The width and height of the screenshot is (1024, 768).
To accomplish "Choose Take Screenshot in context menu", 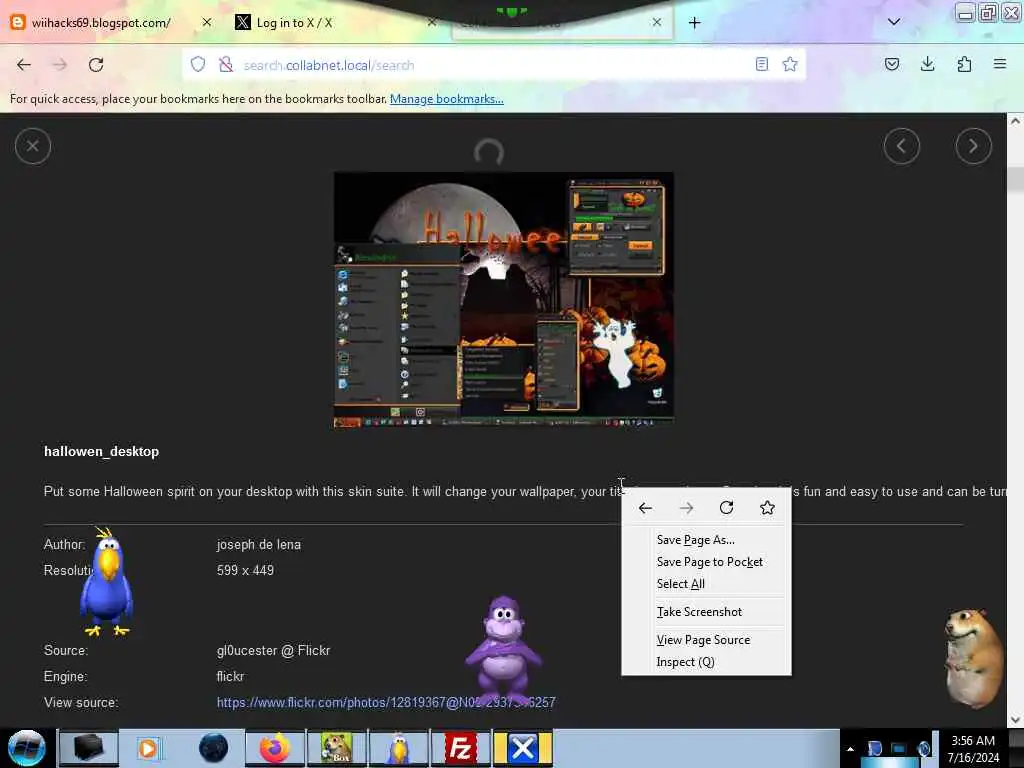I will (706, 612).
